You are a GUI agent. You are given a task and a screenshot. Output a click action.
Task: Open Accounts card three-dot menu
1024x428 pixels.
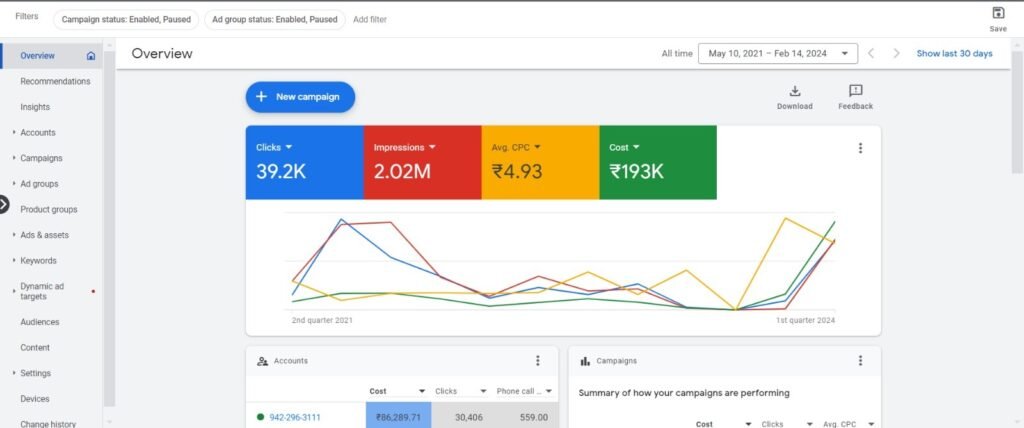(x=537, y=361)
